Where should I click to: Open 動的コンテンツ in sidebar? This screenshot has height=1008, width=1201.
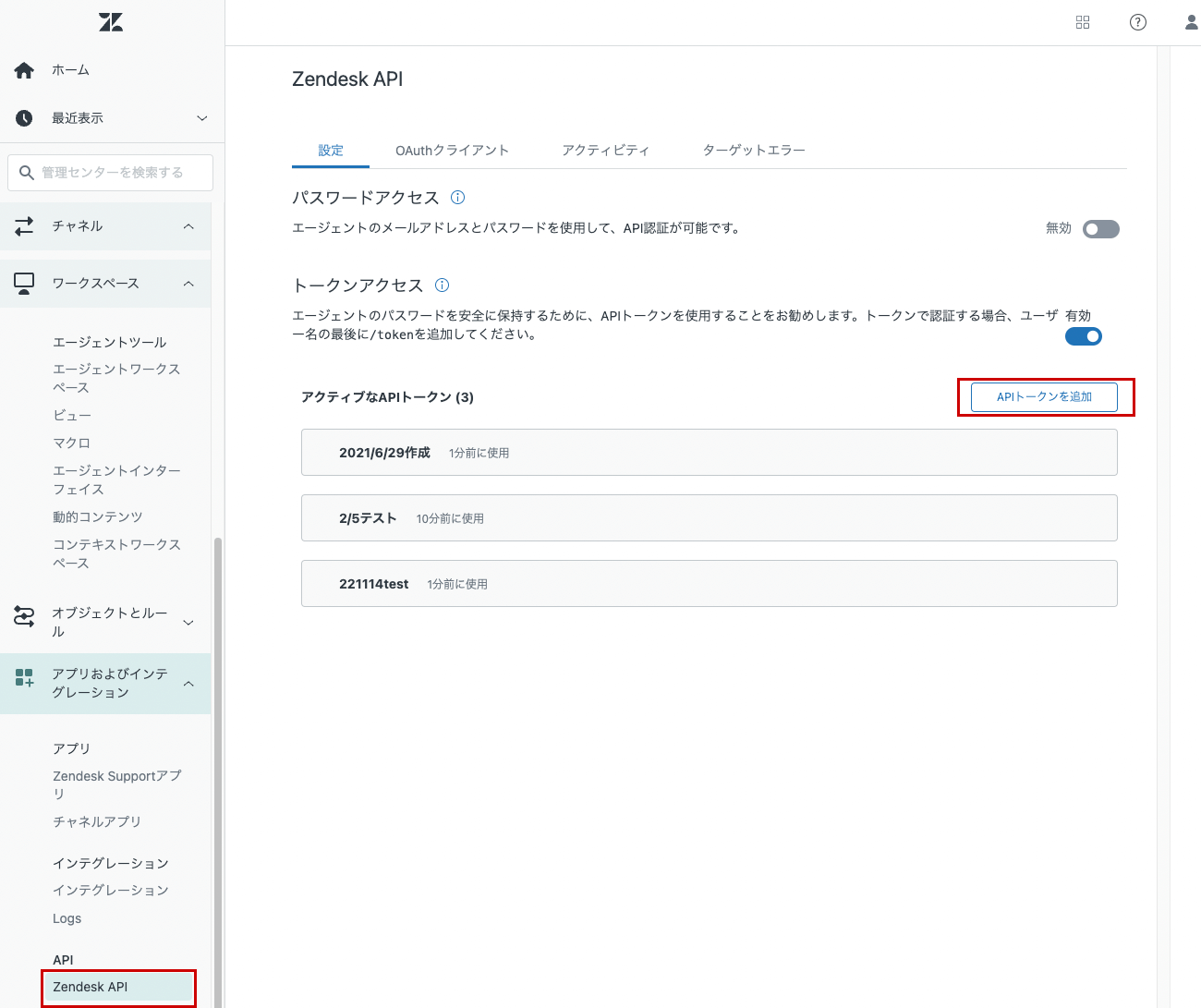pyautogui.click(x=98, y=517)
